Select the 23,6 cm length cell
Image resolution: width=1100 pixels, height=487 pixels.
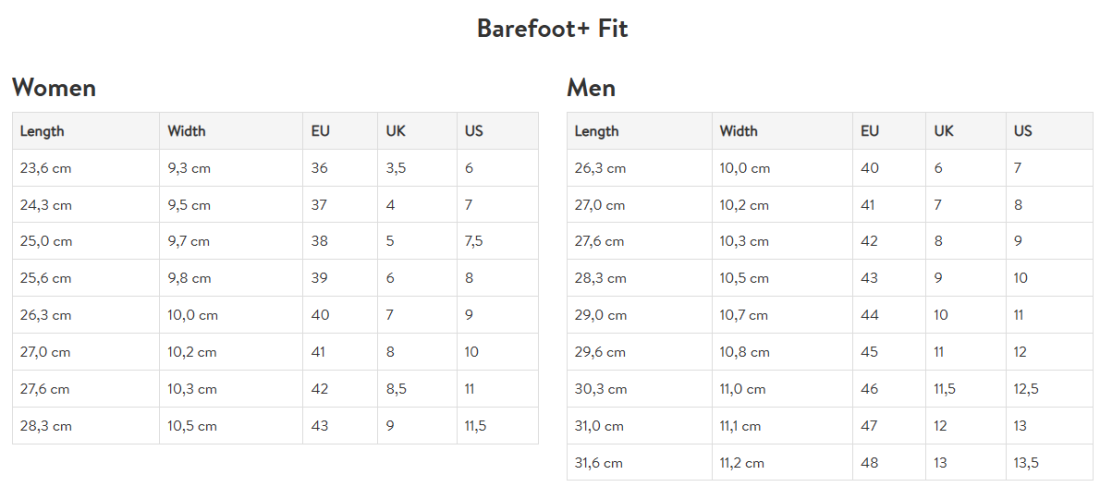(46, 168)
